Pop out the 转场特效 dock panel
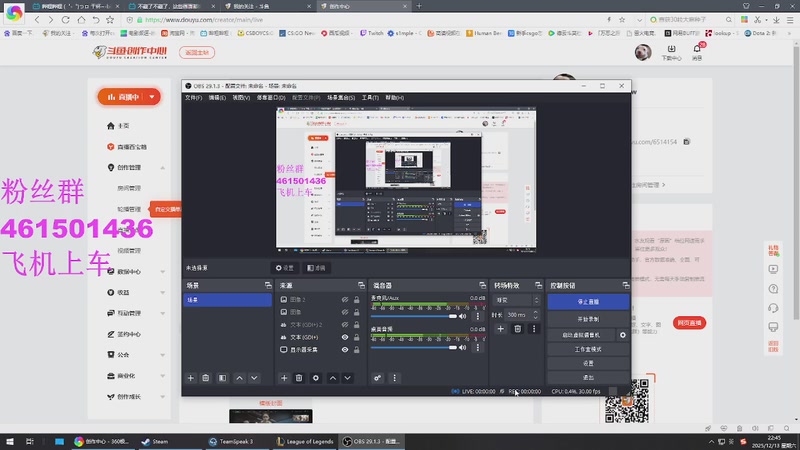 point(538,286)
